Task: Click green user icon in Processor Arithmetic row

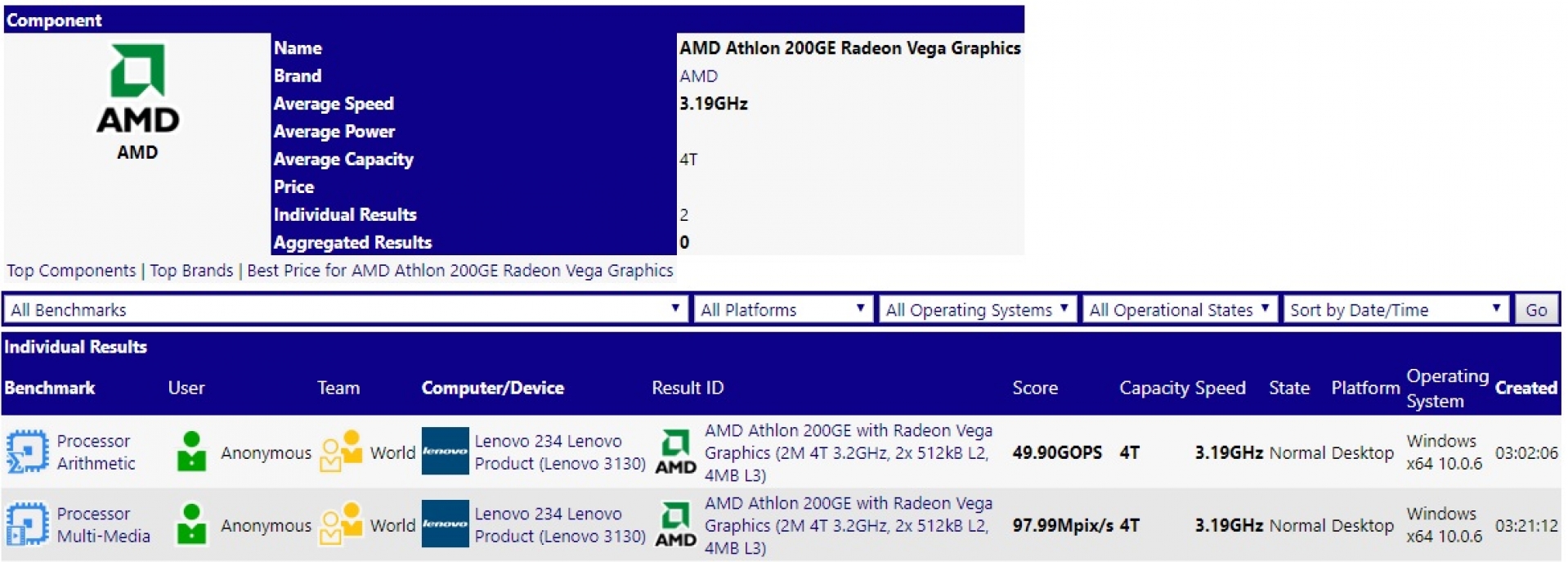Action: point(191,452)
